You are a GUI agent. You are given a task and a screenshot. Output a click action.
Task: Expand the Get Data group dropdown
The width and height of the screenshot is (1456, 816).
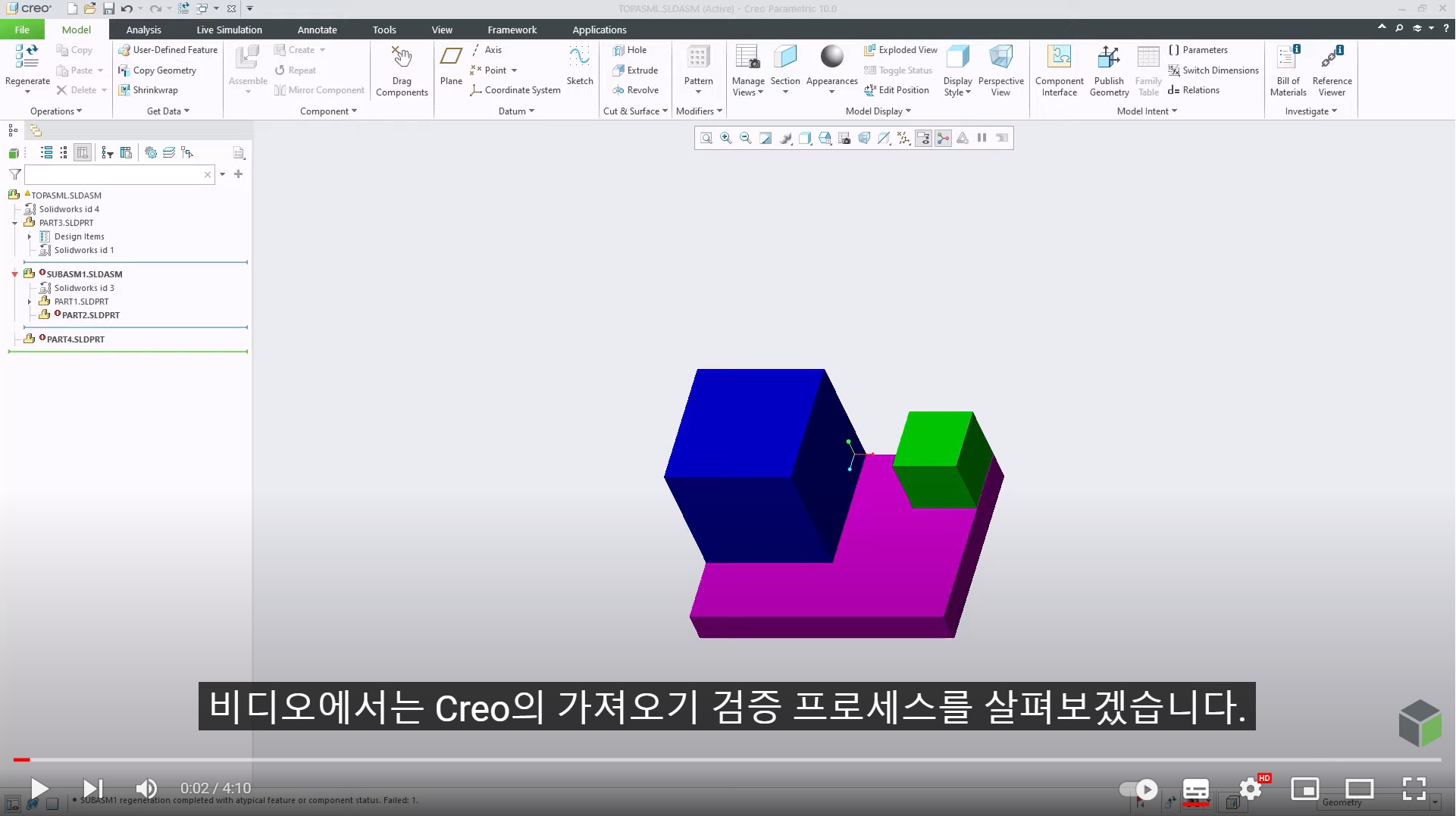click(x=168, y=111)
